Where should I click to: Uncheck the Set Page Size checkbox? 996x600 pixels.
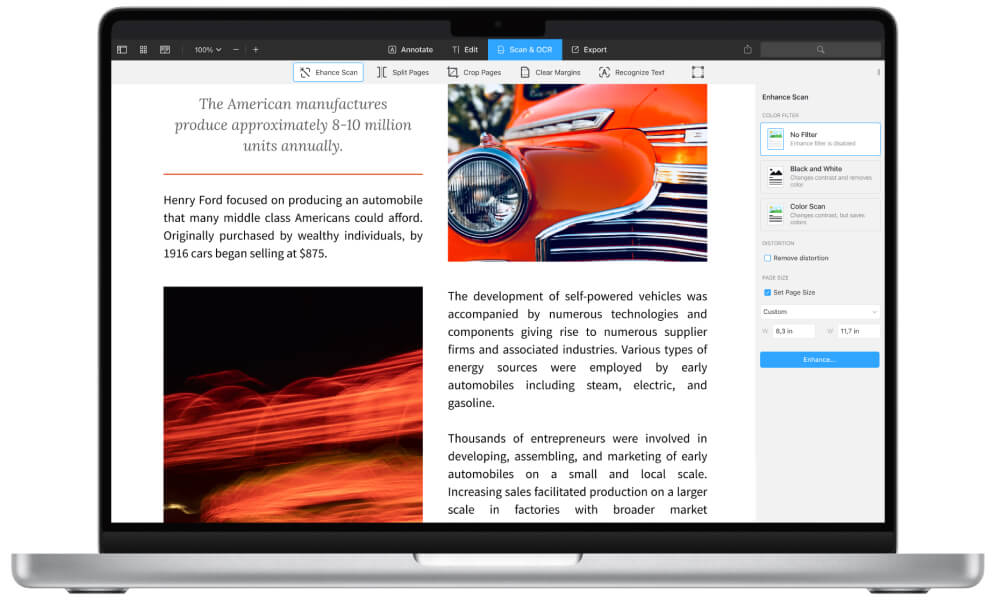click(767, 293)
